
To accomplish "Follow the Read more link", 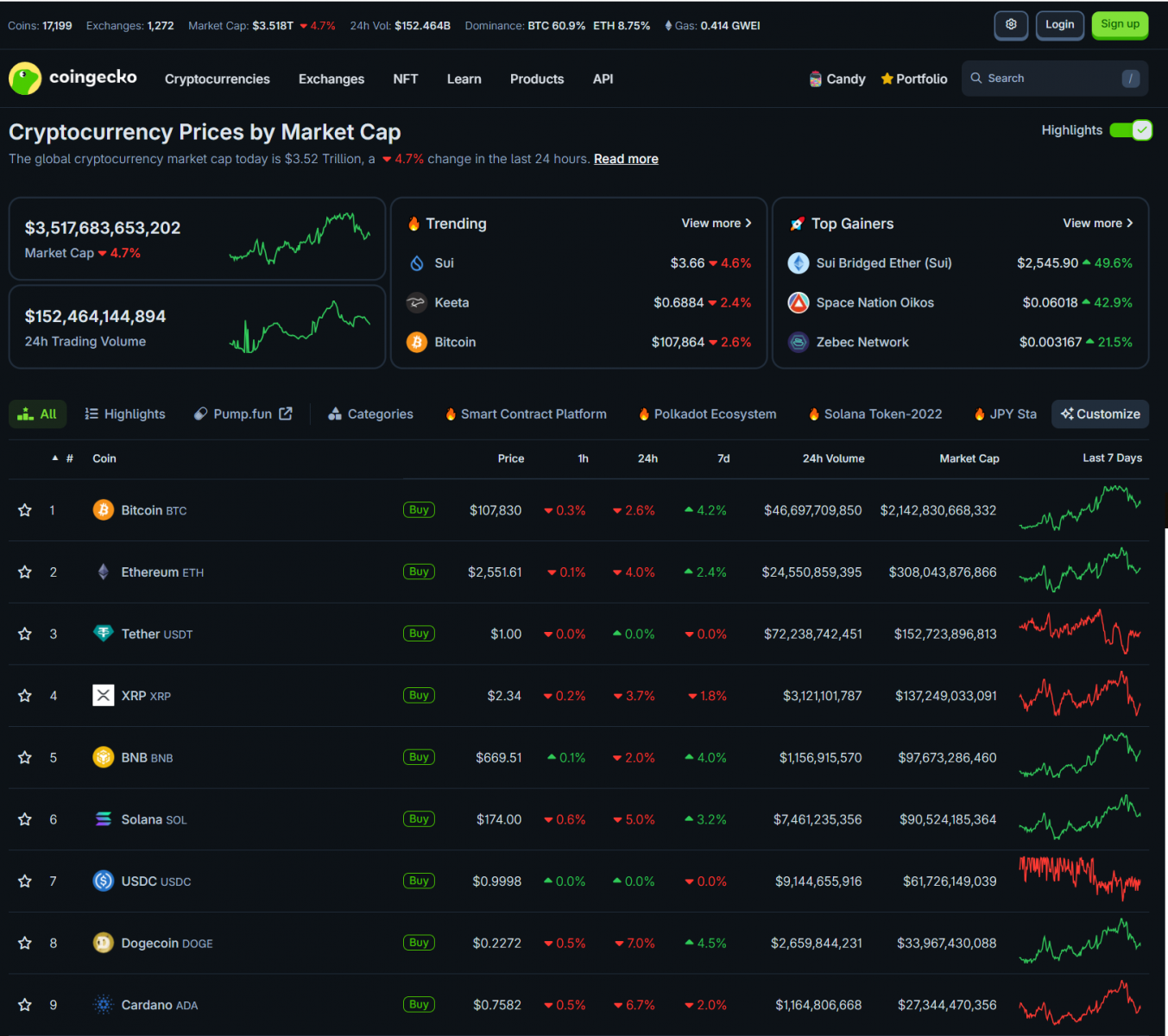I will pos(626,159).
